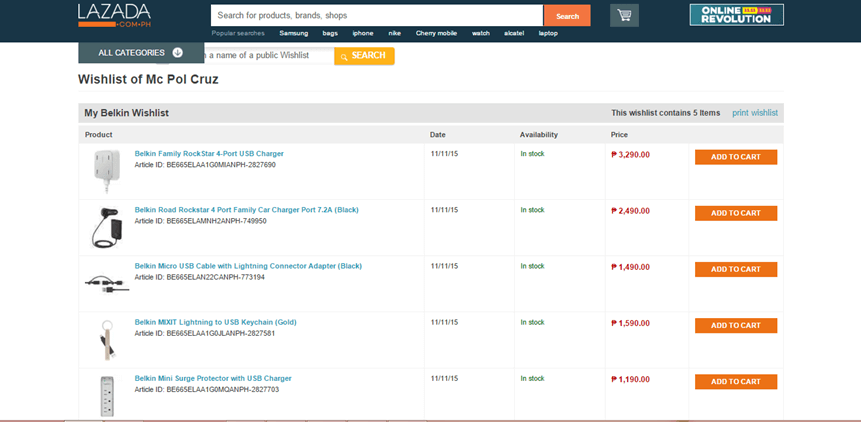Screen dimensions: 861x422
Task: Open Belkin Mini Surge Protector link
Action: point(213,379)
